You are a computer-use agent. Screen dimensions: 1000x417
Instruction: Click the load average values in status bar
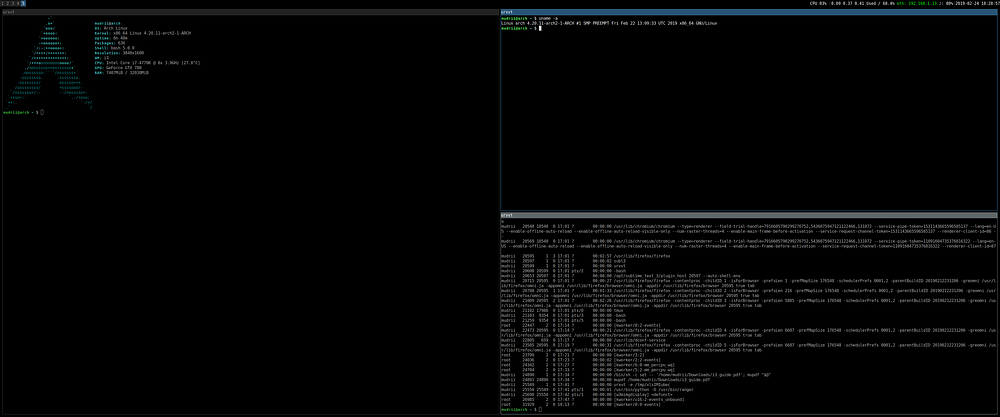[847, 3]
